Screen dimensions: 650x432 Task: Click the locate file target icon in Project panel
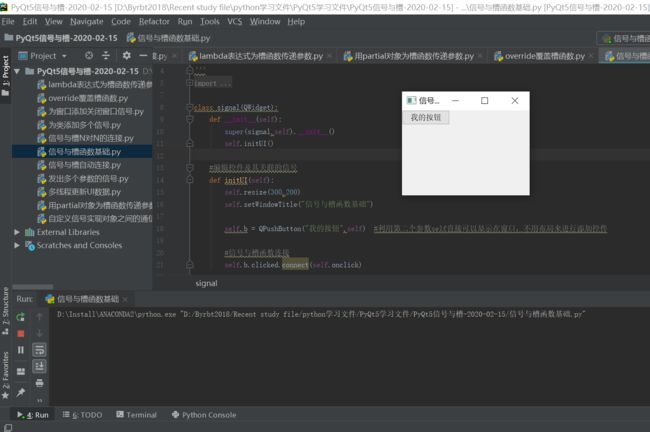point(89,56)
